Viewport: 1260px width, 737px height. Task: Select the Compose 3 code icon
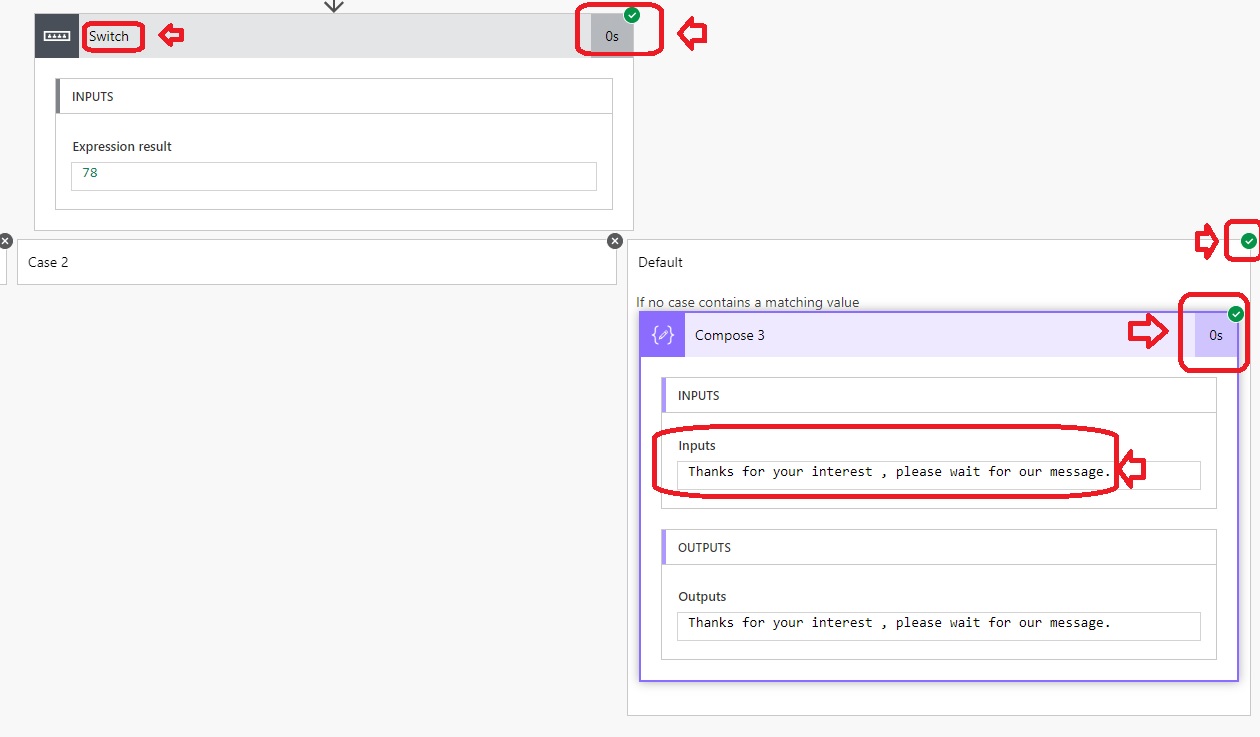(x=662, y=334)
